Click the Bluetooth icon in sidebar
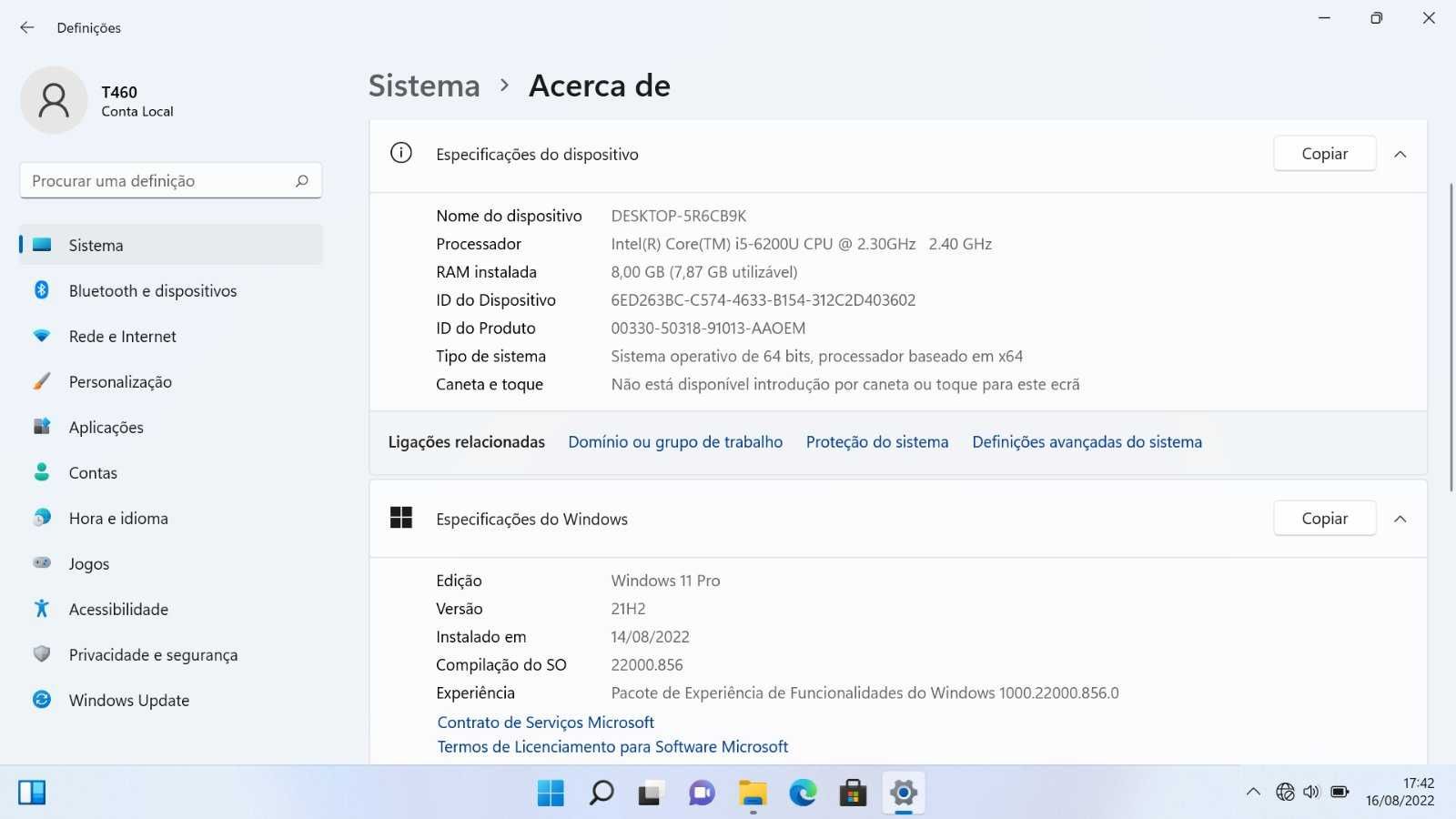Image resolution: width=1456 pixels, height=819 pixels. pos(42,290)
